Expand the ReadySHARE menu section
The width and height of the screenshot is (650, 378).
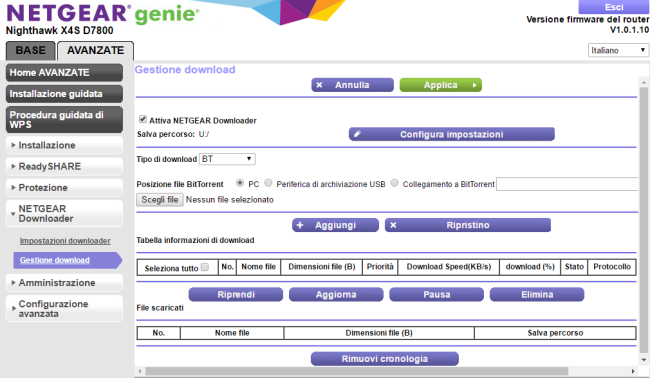[x=64, y=166]
